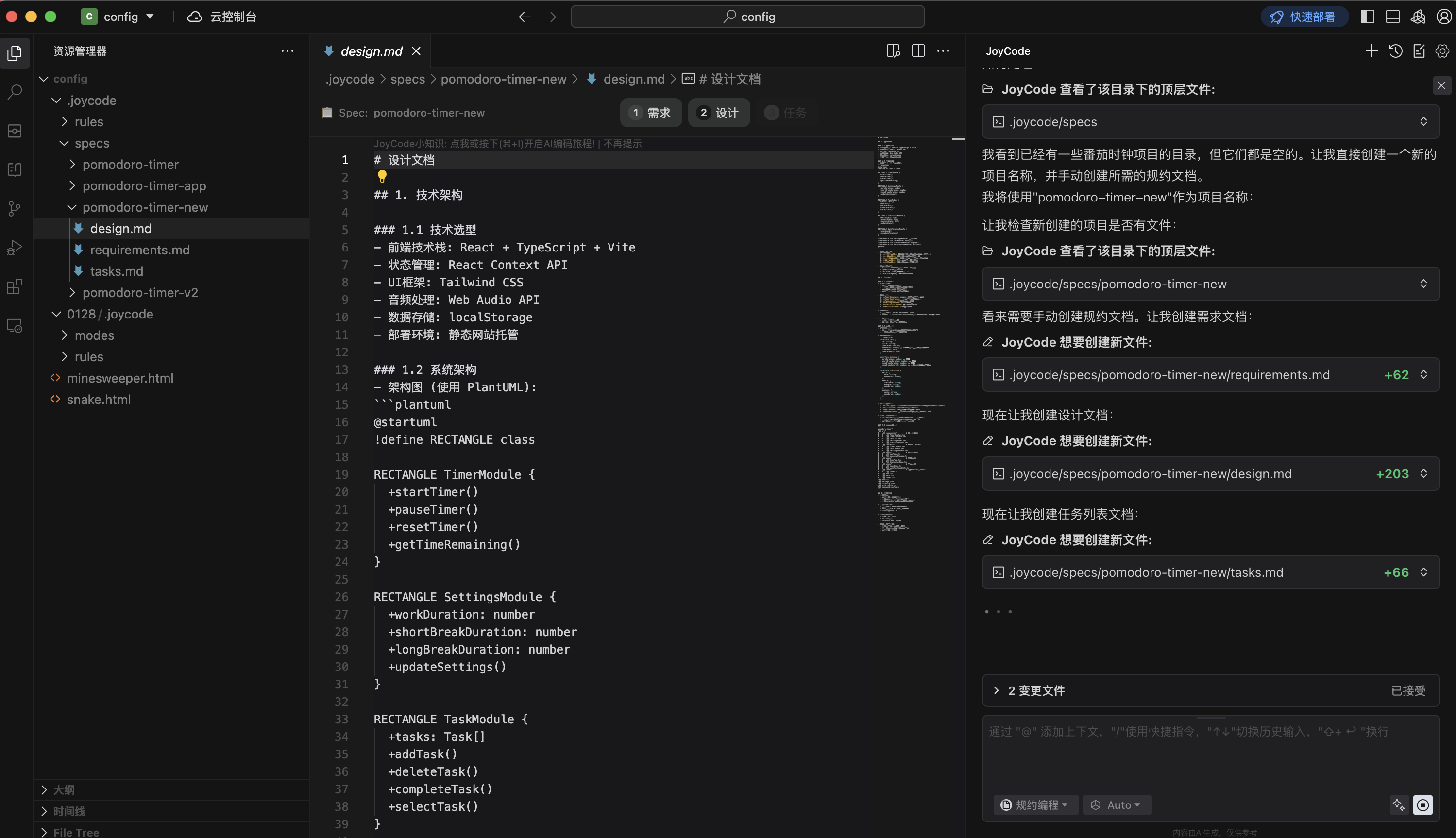Viewport: 1456px width, 838px height.
Task: Toggle the primary sidebar visibility
Action: (x=1367, y=16)
